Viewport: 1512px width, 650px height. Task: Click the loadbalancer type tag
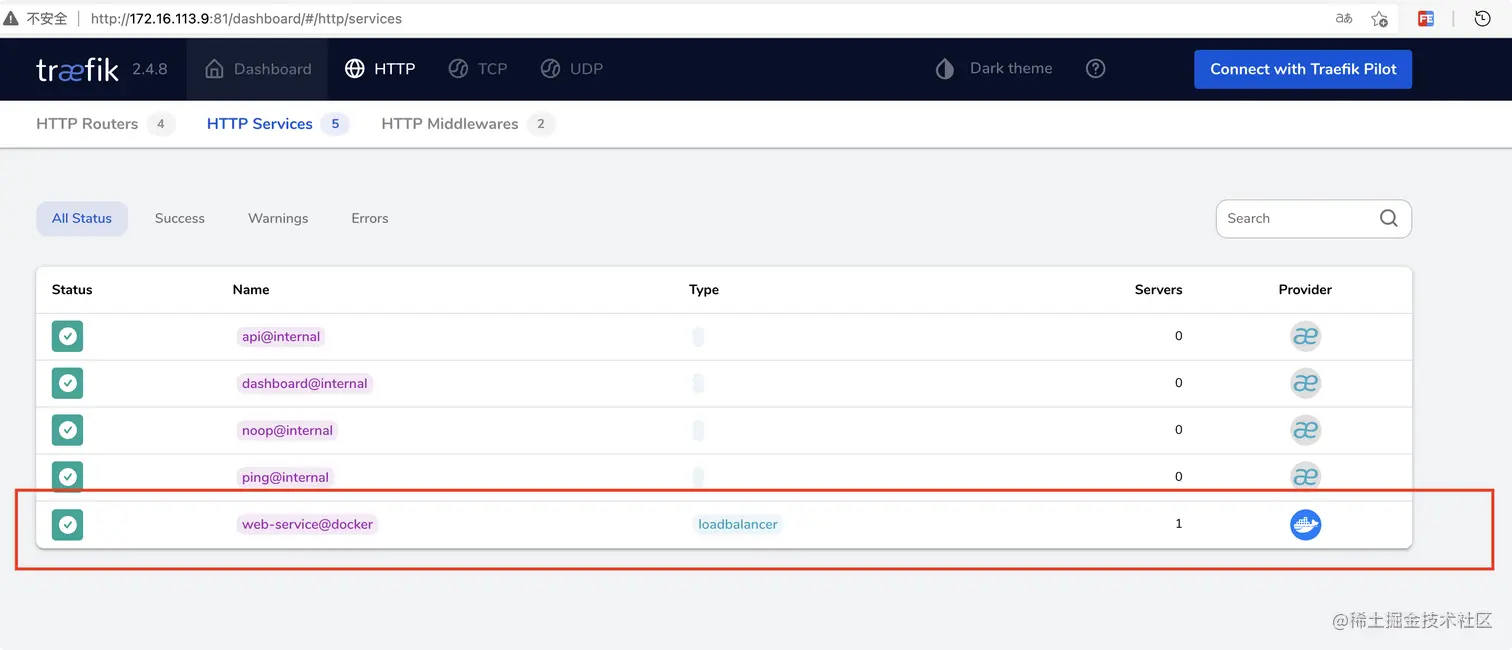coord(738,524)
